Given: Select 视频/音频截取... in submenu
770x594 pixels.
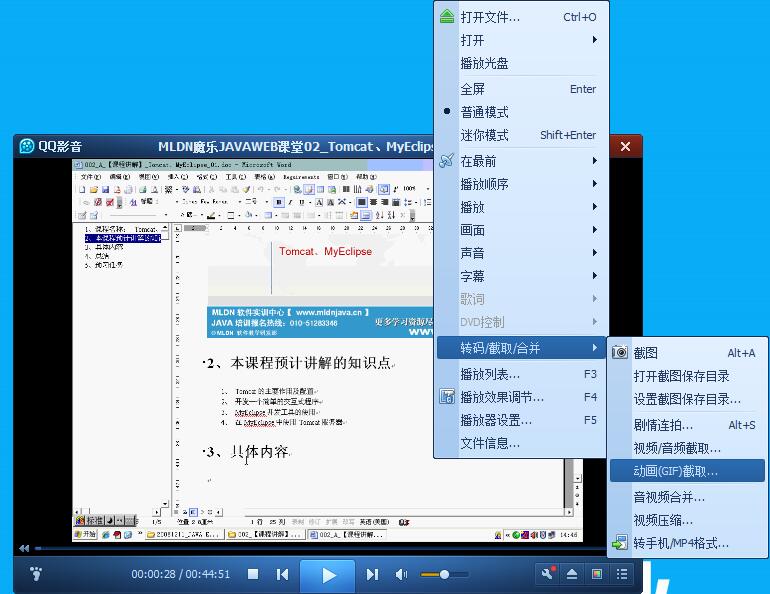Looking at the screenshot, I should pos(687,448).
